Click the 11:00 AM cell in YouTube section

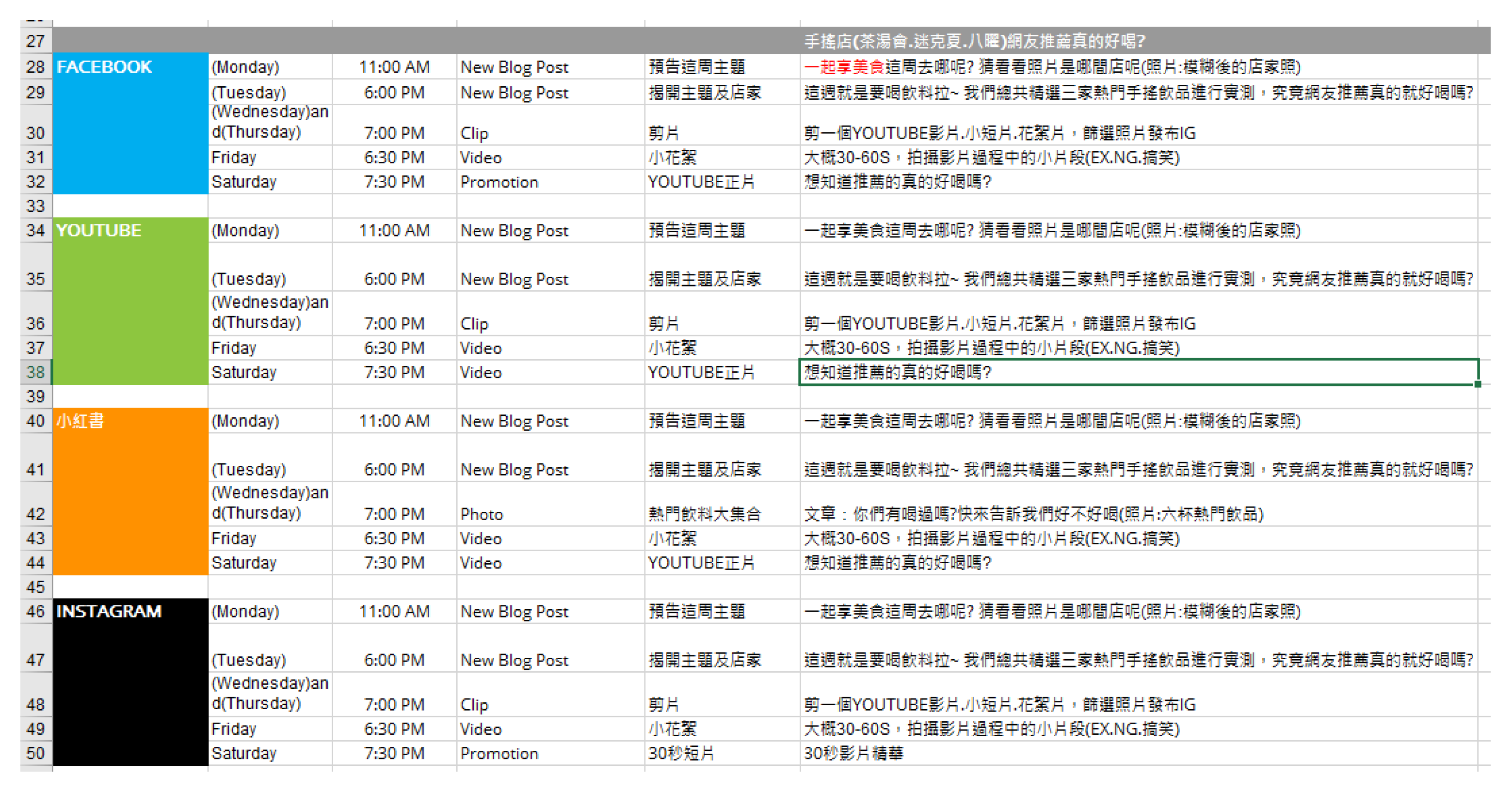click(x=394, y=230)
